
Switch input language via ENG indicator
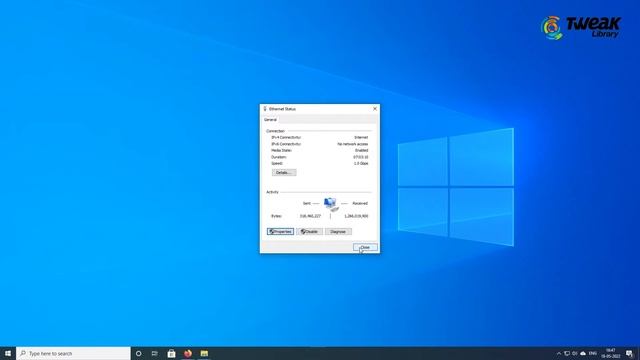593,353
